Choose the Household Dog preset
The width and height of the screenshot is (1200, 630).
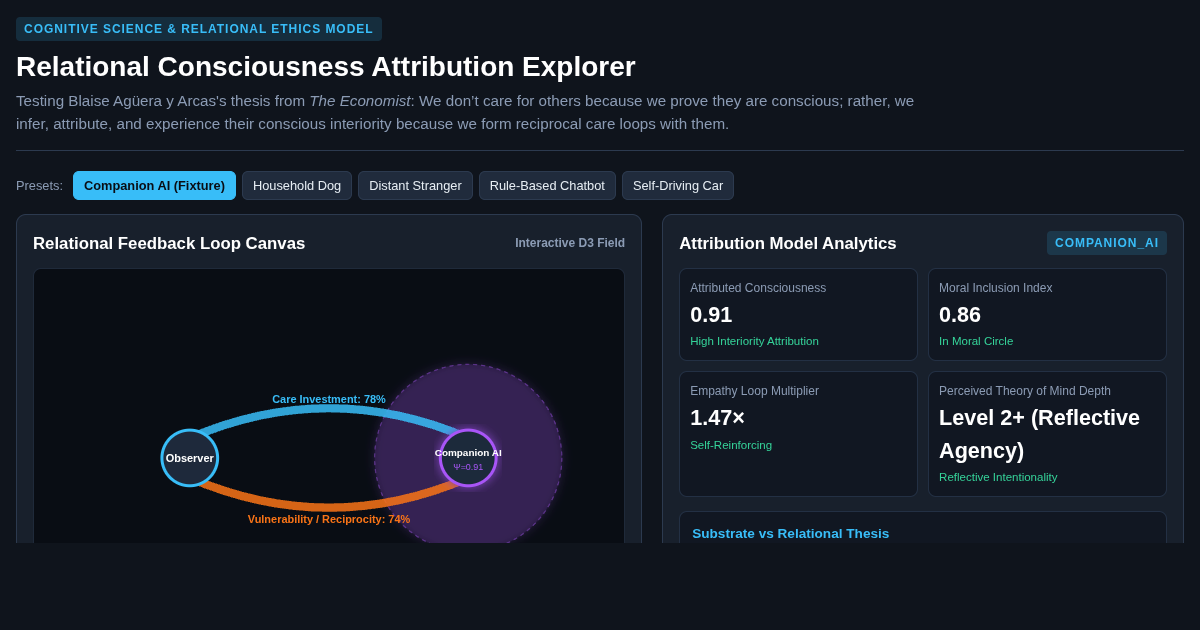pyautogui.click(x=297, y=185)
